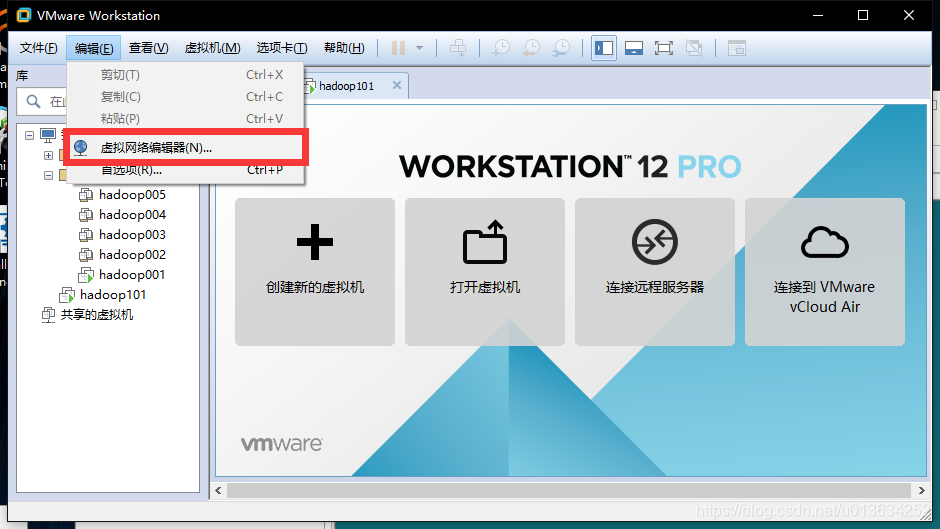940x529 pixels.
Task: Select hadoop003 in the library tree
Action: click(x=132, y=235)
